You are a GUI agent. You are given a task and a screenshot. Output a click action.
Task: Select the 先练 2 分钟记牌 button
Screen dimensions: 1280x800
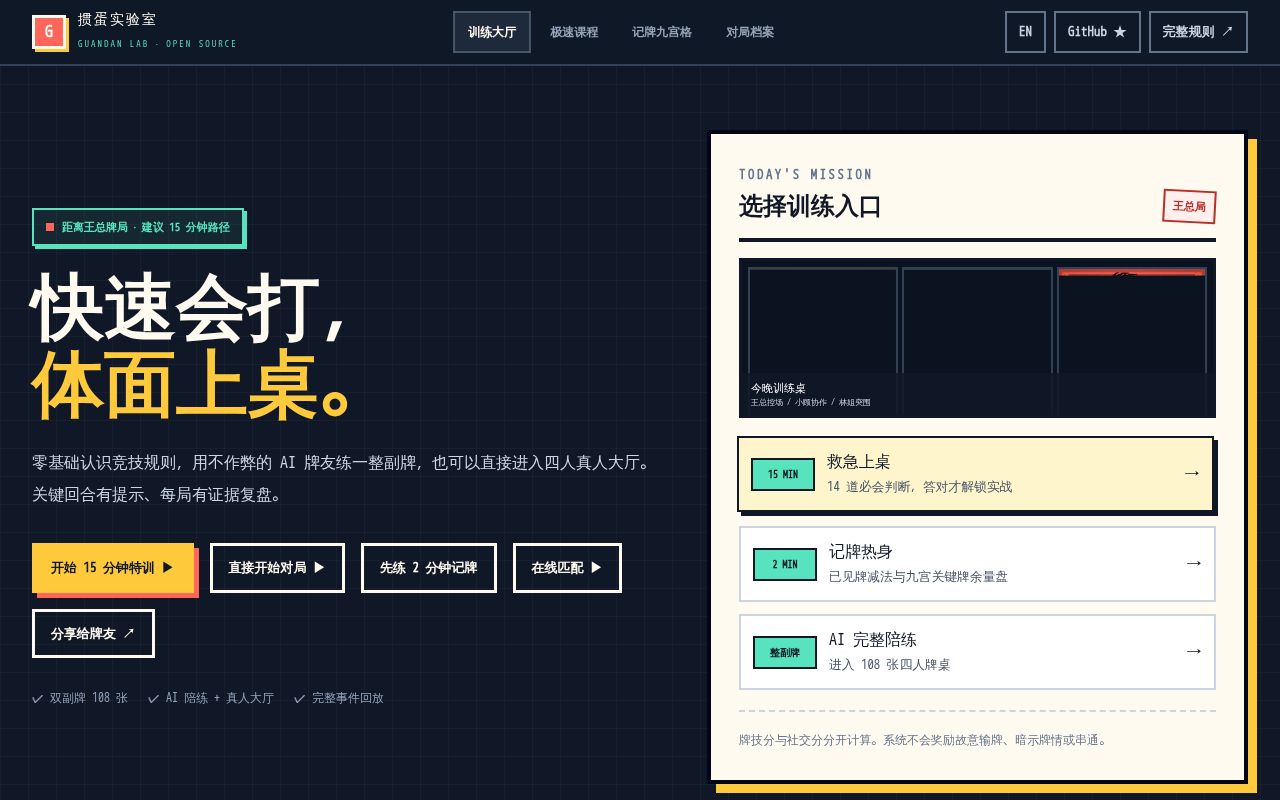[428, 568]
